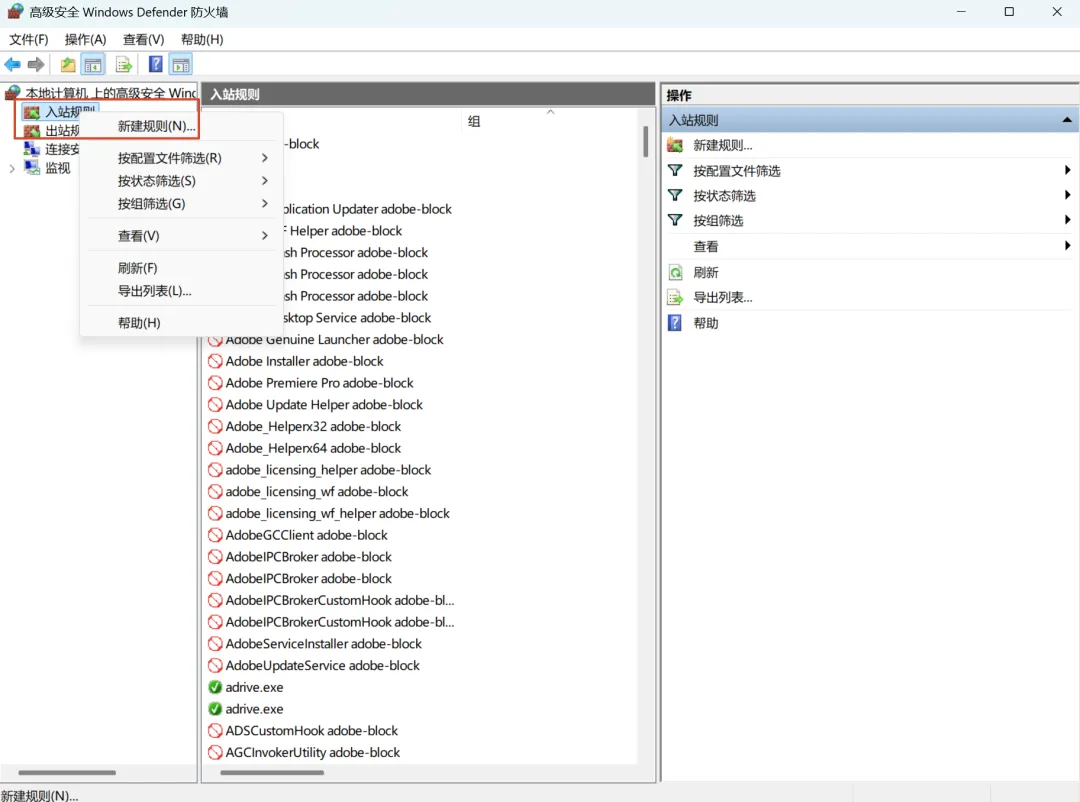Click 新建规则... link in actions pane
1080x802 pixels.
(x=723, y=145)
